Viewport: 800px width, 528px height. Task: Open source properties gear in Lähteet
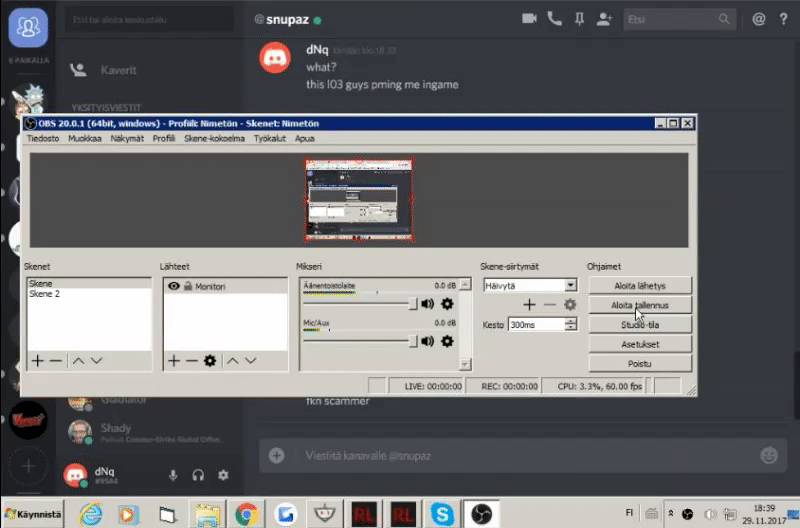click(210, 361)
